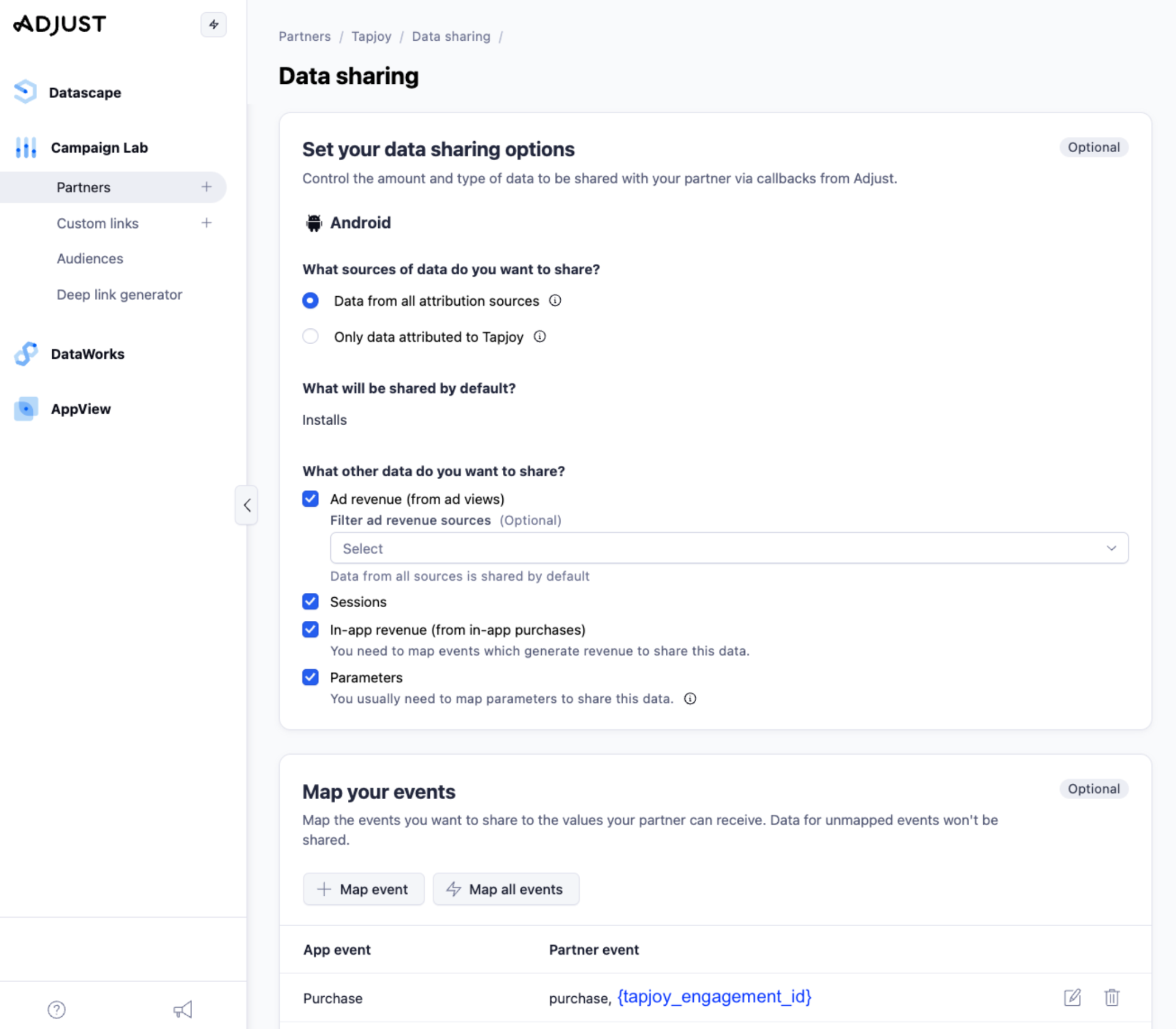The image size is (1176, 1029).
Task: Click the Tapjoy breadcrumb link
Action: 371,36
